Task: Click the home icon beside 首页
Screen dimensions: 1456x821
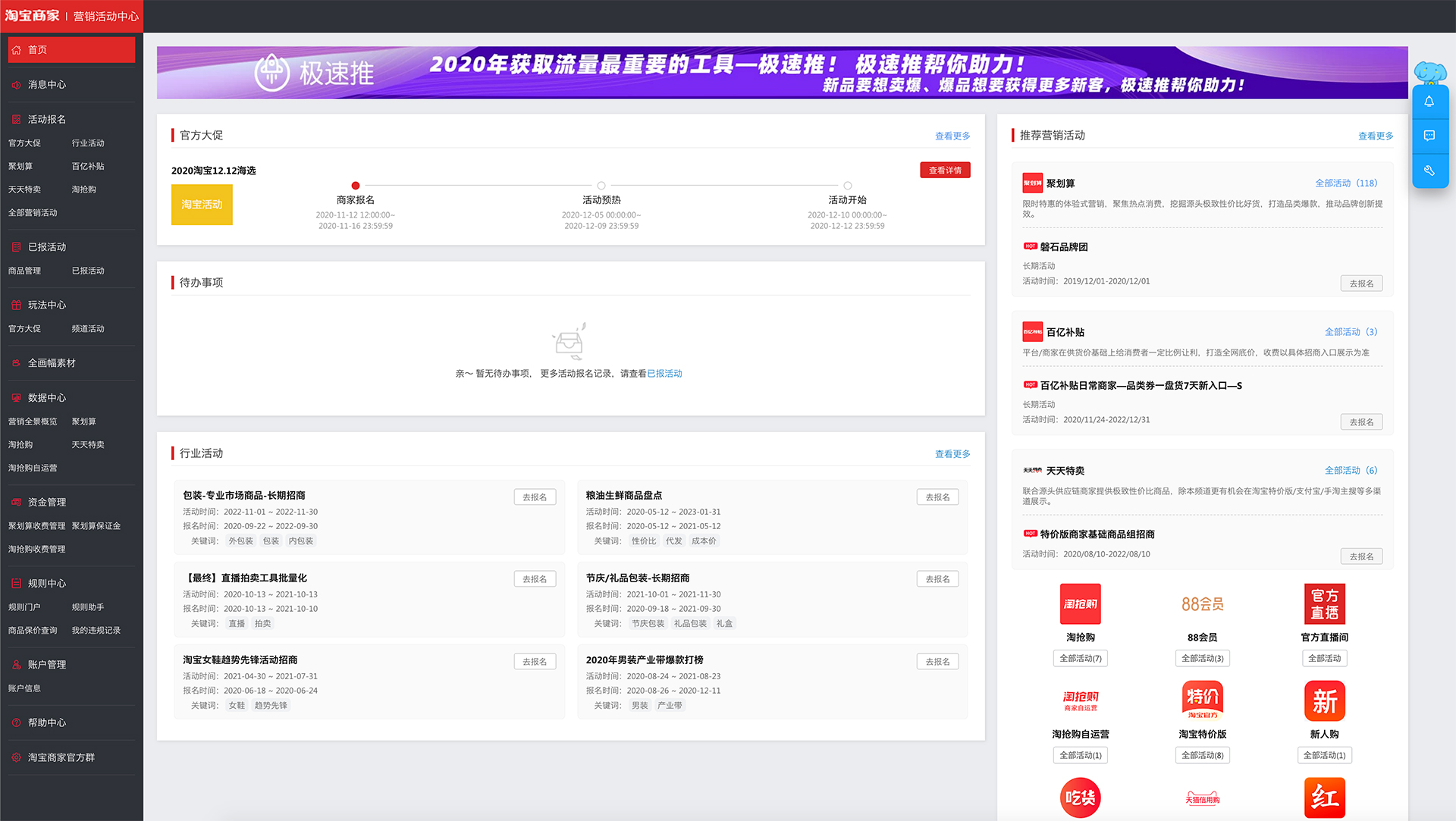Action: 16,50
